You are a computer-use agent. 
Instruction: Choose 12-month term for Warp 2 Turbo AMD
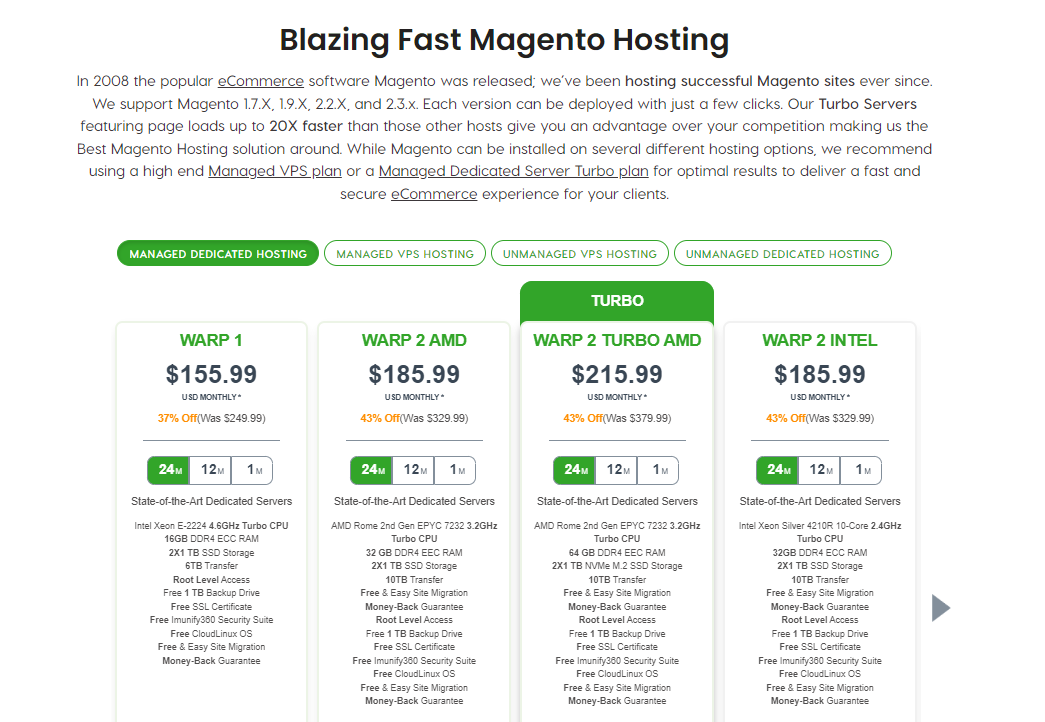(616, 470)
